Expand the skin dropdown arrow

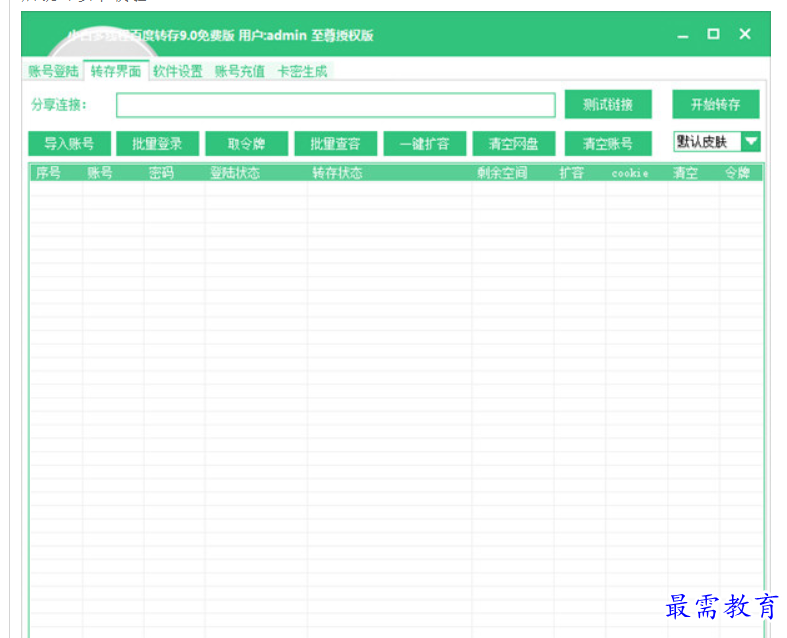pos(751,142)
